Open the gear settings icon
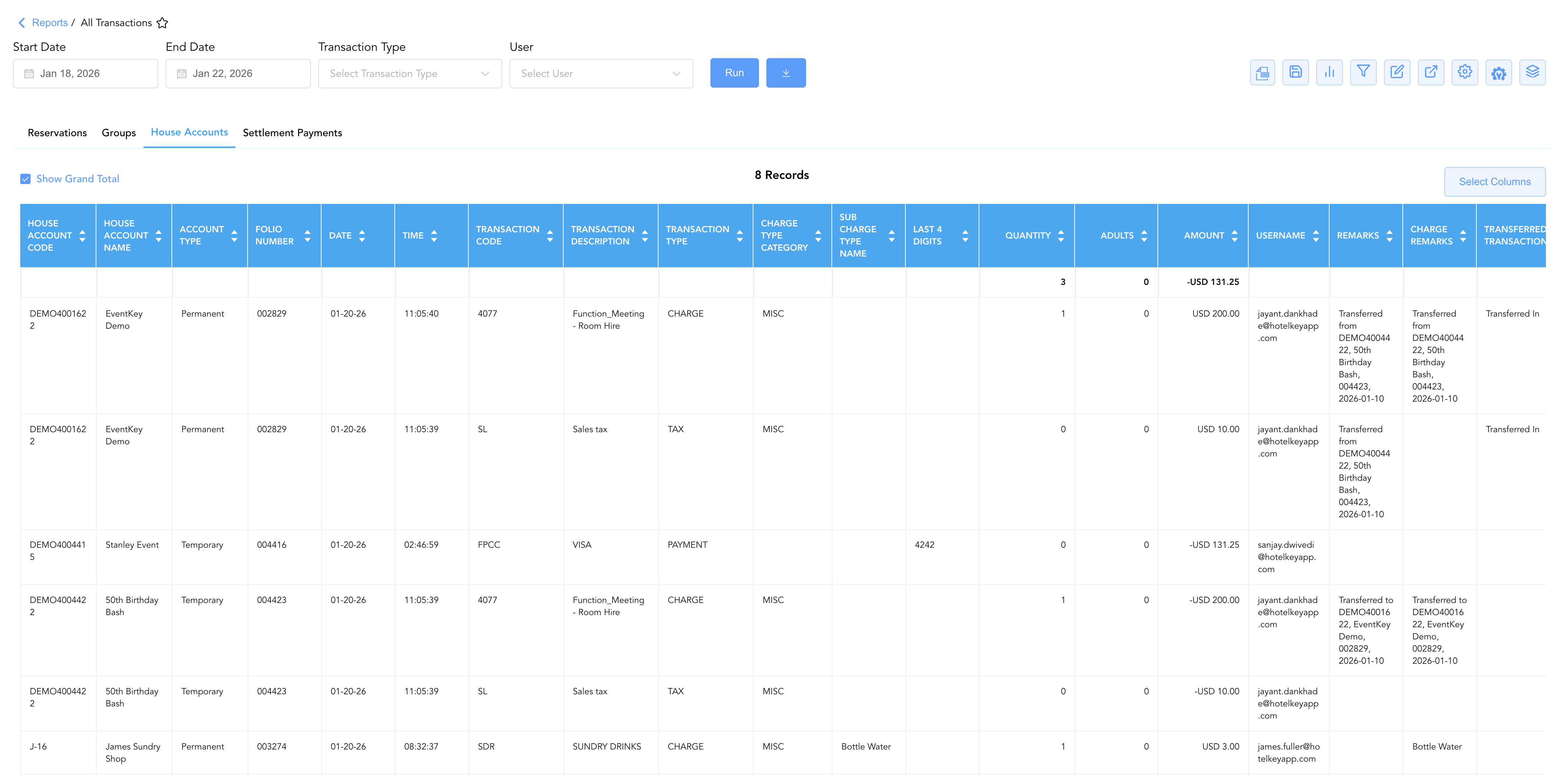This screenshot has height=776, width=1568. tap(1465, 73)
